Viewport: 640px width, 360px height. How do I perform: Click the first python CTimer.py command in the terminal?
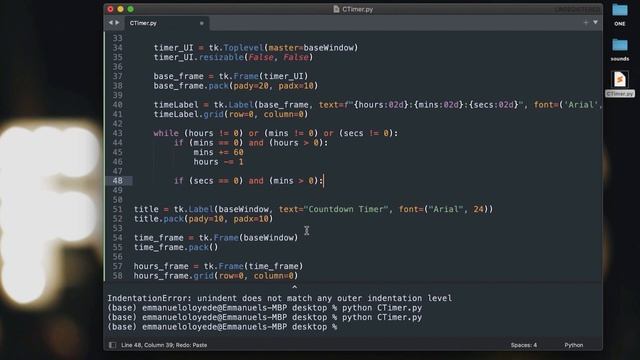tap(382, 308)
